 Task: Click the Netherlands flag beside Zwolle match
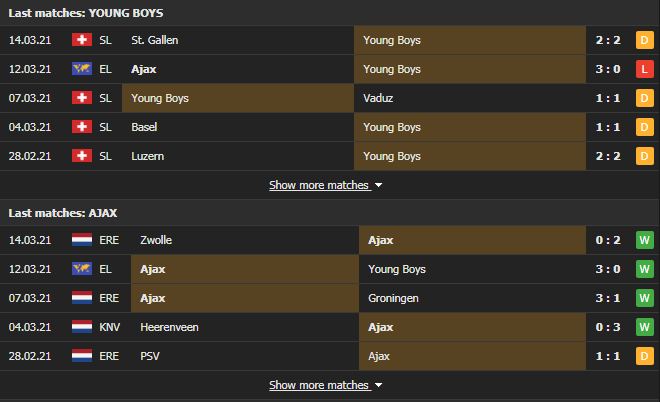(82, 240)
